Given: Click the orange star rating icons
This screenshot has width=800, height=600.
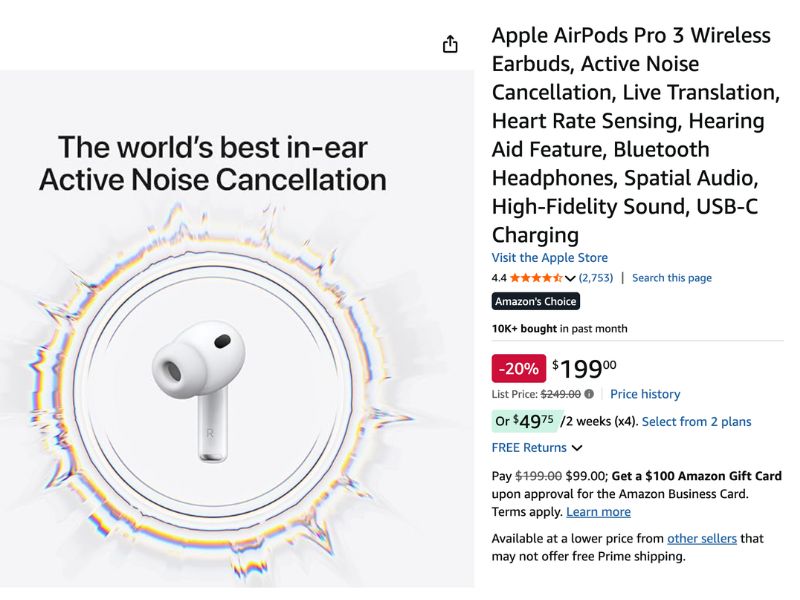Looking at the screenshot, I should pos(536,278).
